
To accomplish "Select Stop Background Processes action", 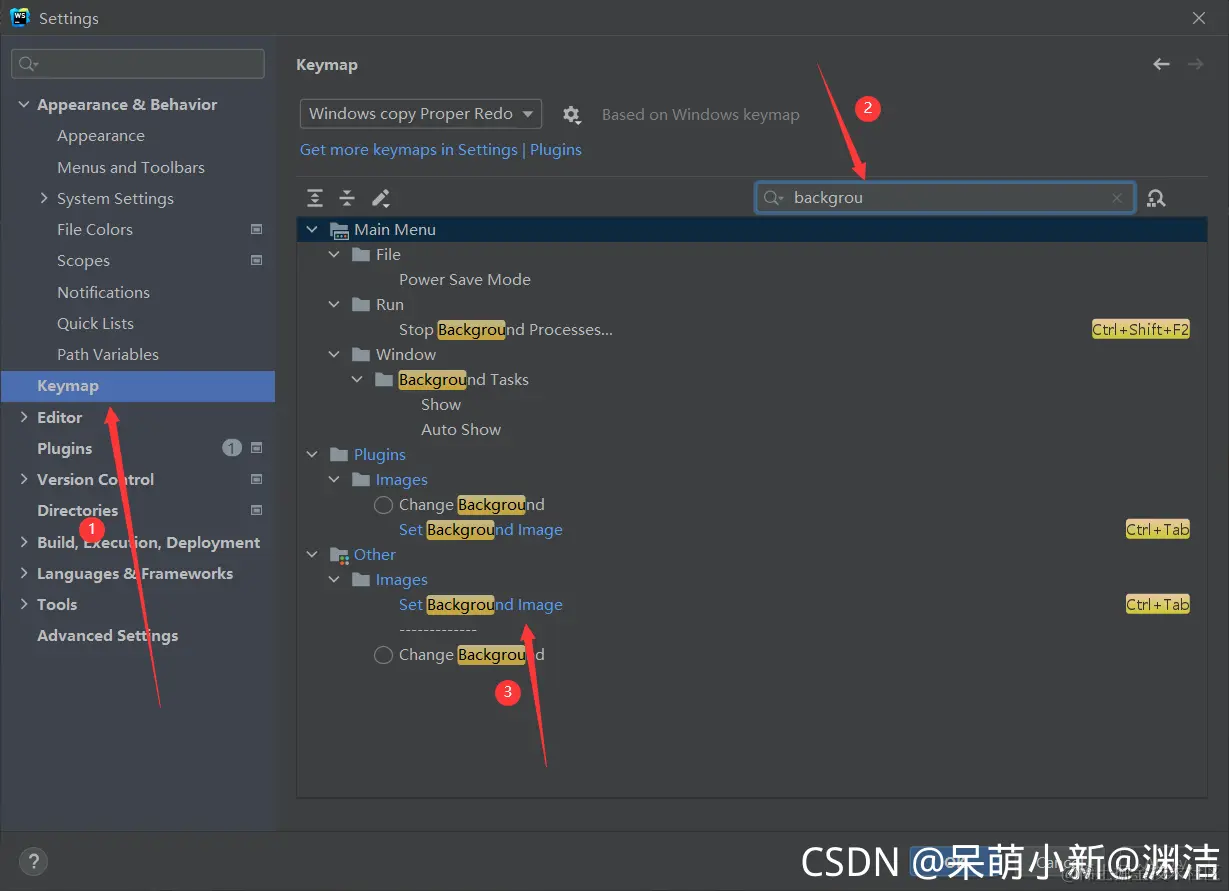I will 506,330.
